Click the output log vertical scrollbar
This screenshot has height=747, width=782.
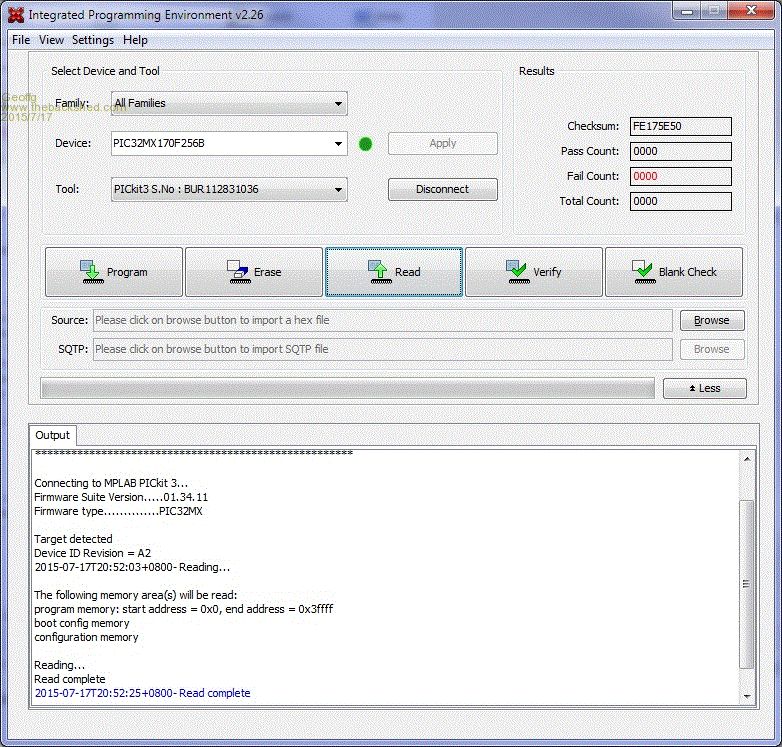click(x=746, y=580)
